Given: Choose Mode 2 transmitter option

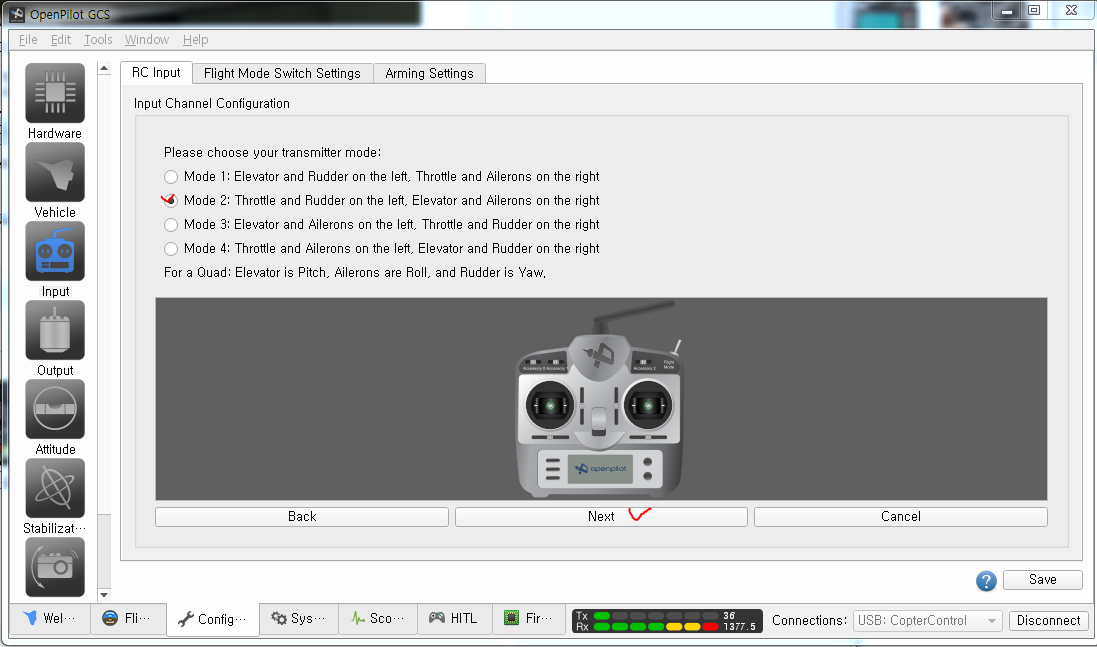Looking at the screenshot, I should [171, 201].
